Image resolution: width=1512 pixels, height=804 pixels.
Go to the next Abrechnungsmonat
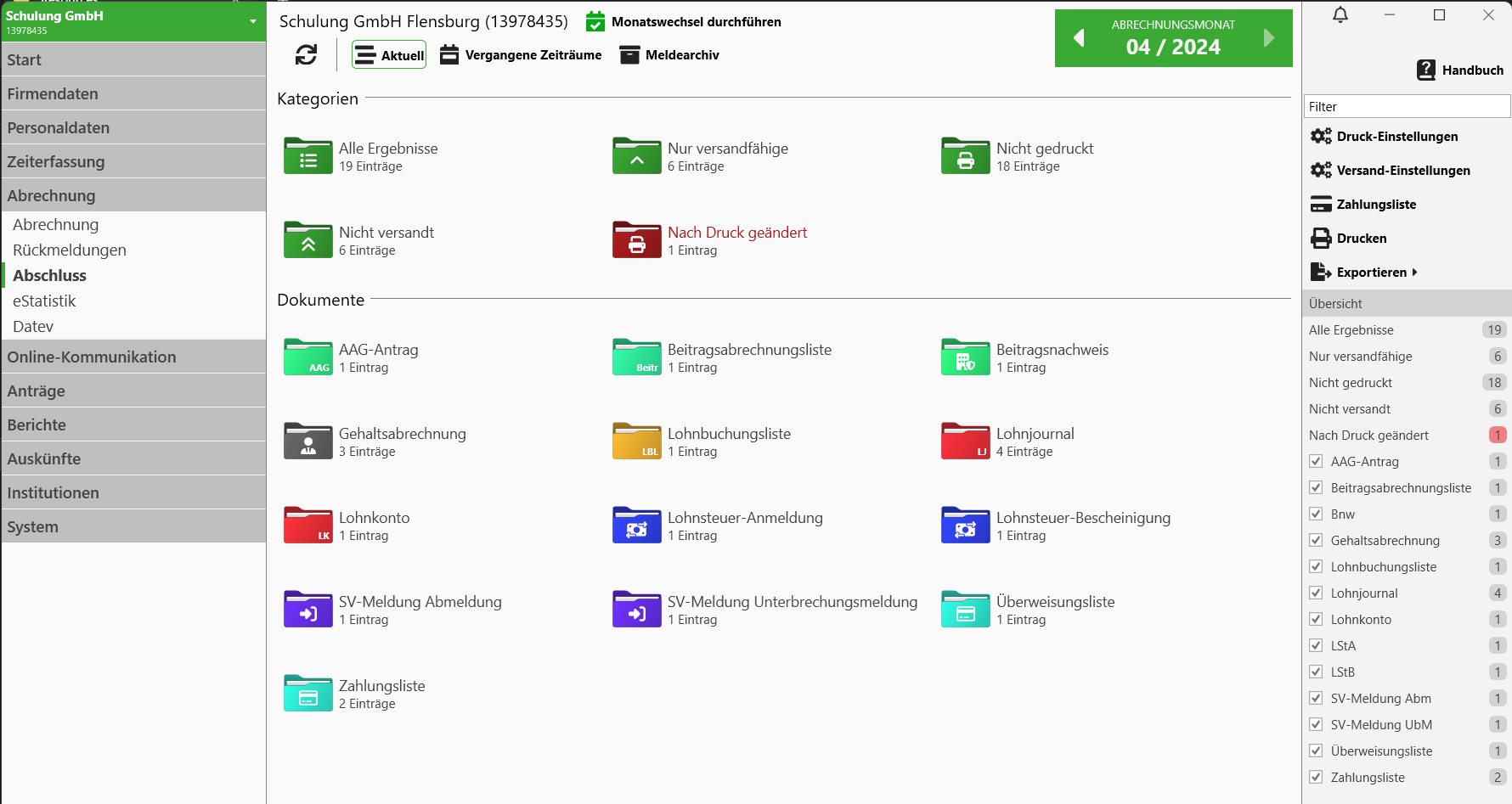pos(1268,38)
